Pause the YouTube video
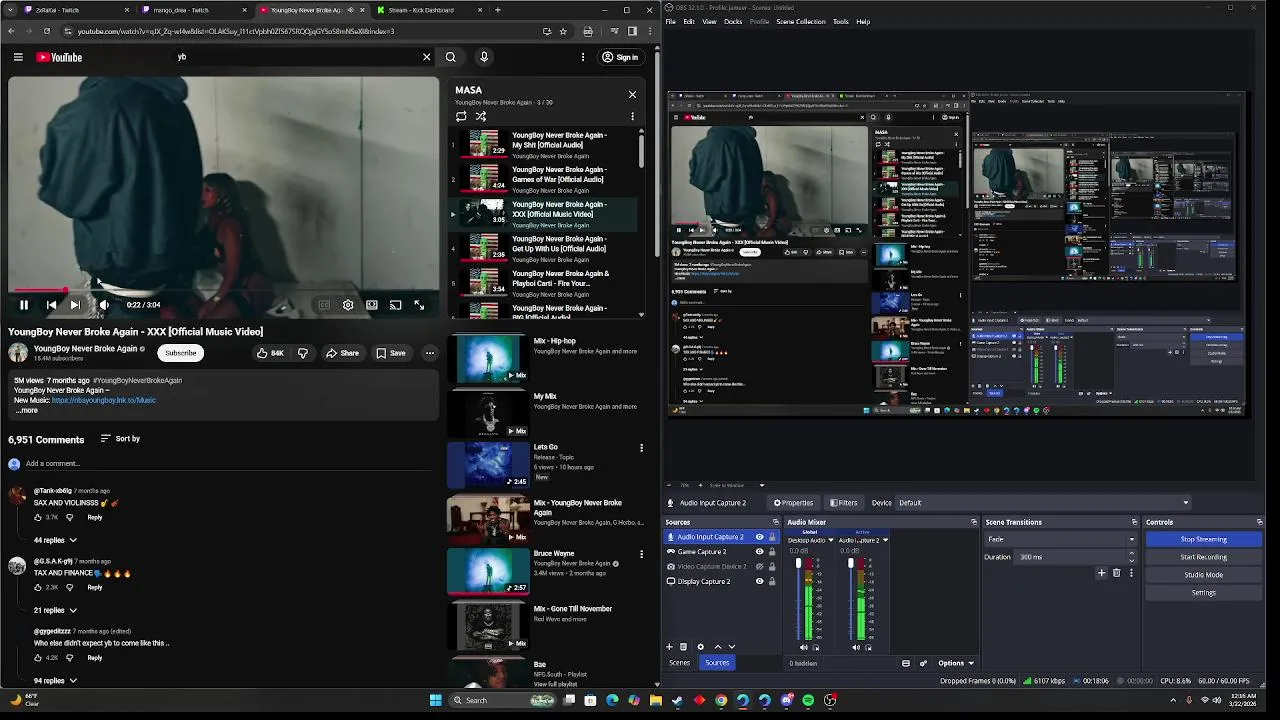The image size is (1280, 720). pos(24,305)
